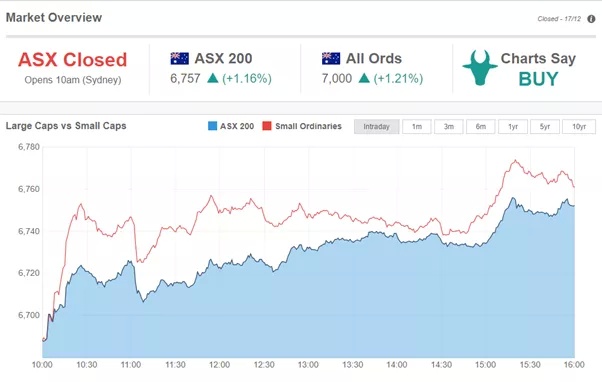
Task: Click the Australian flag next to ASX 200
Action: point(180,58)
